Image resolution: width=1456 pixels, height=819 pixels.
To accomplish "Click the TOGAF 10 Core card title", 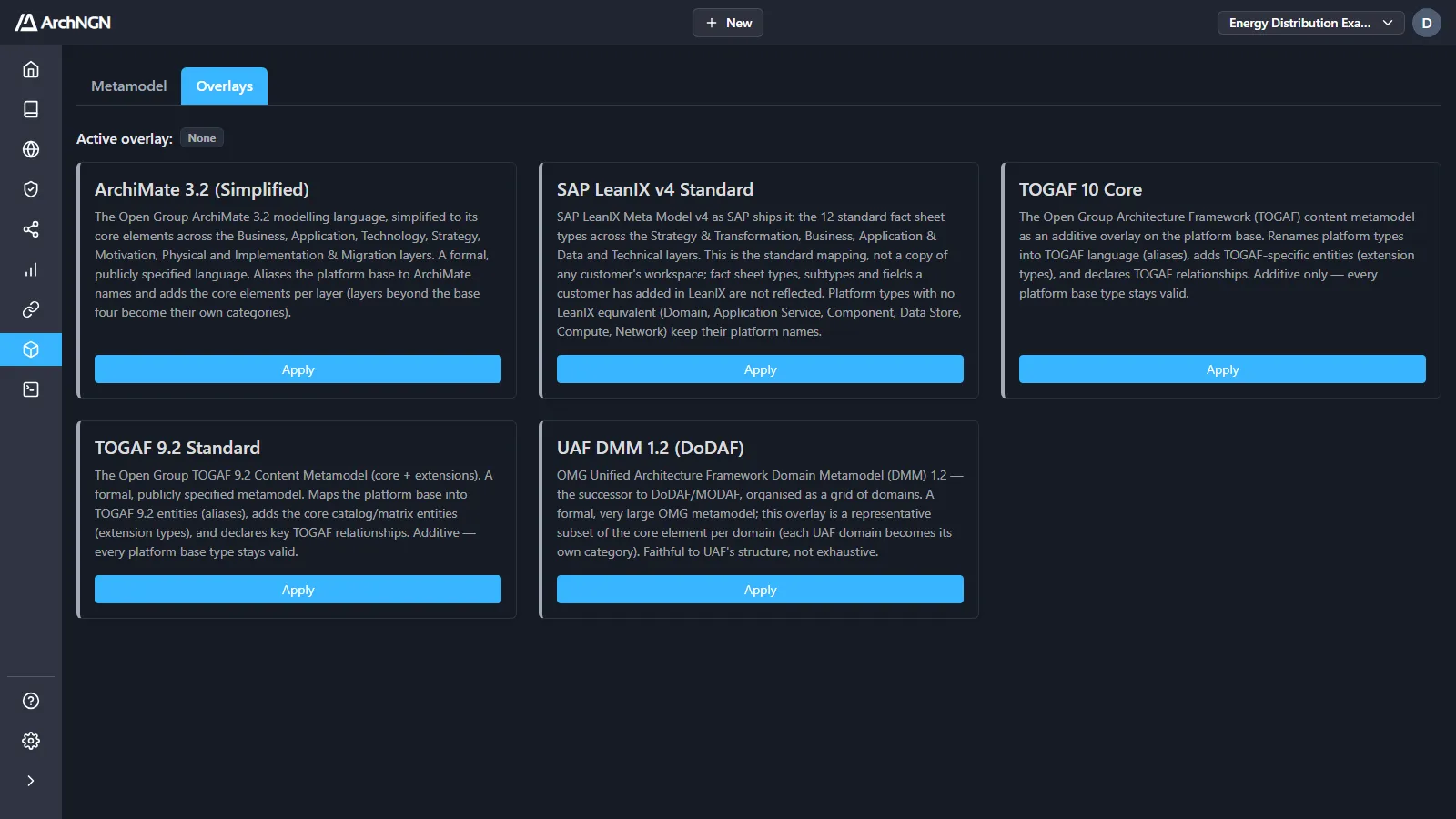I will click(1080, 189).
